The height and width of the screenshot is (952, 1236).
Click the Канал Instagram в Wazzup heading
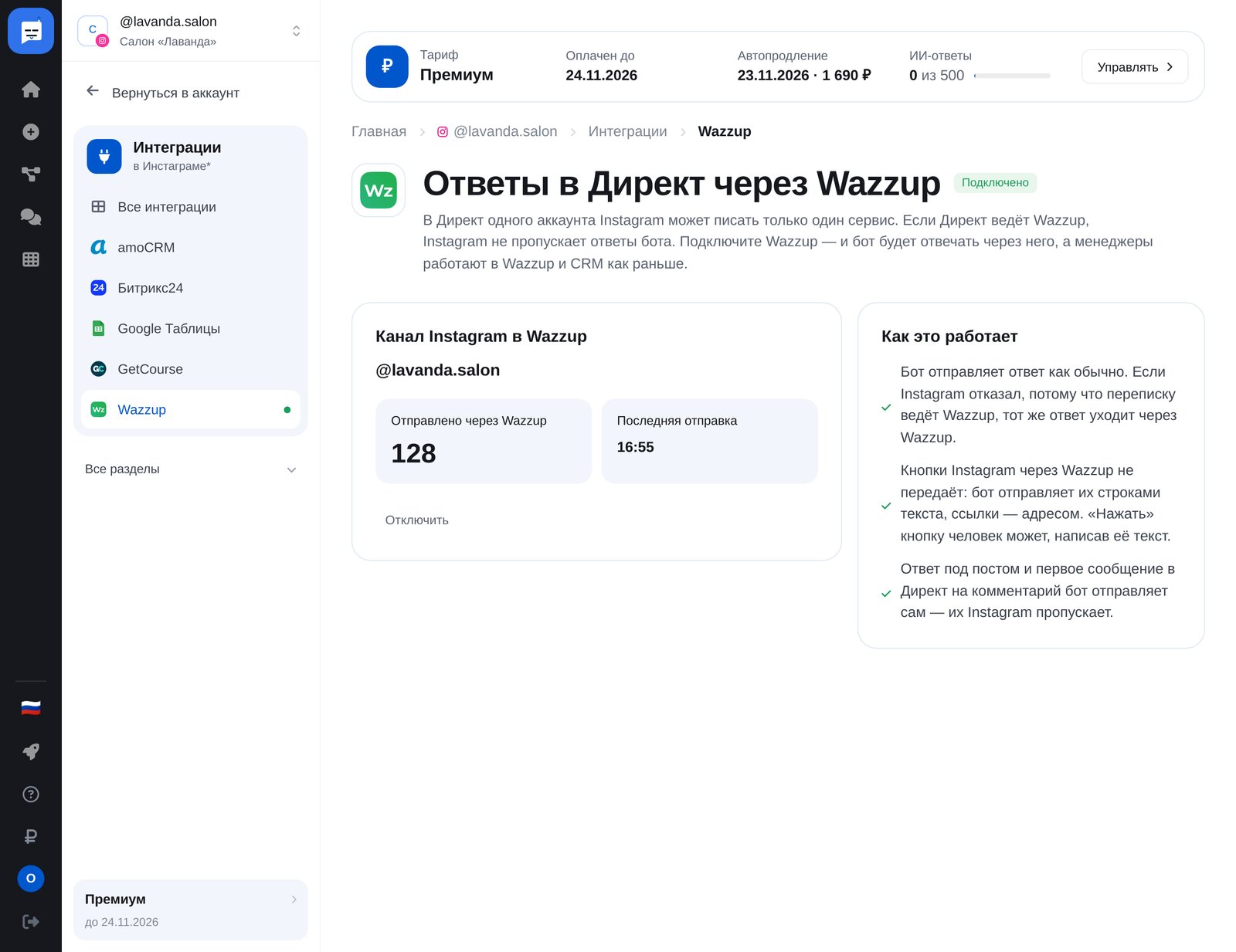coord(481,337)
